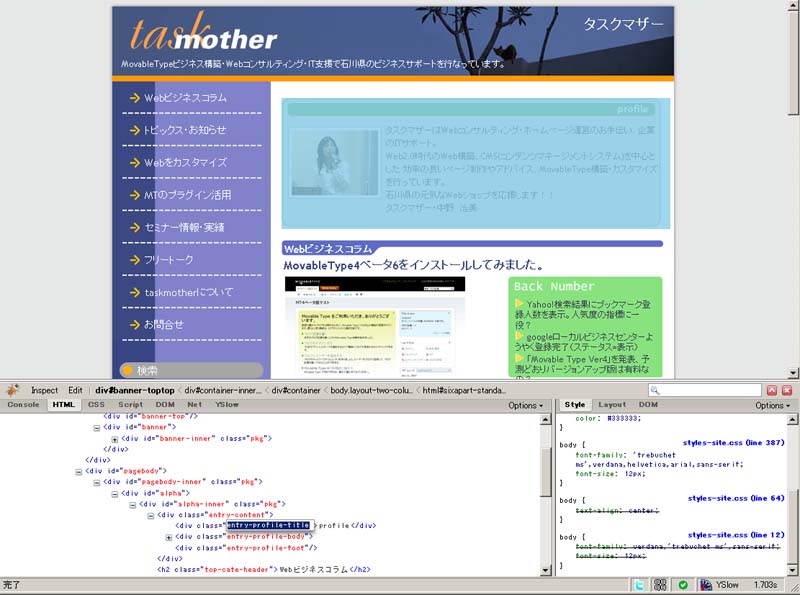Click the red minimize Firebug panel button

click(x=772, y=390)
